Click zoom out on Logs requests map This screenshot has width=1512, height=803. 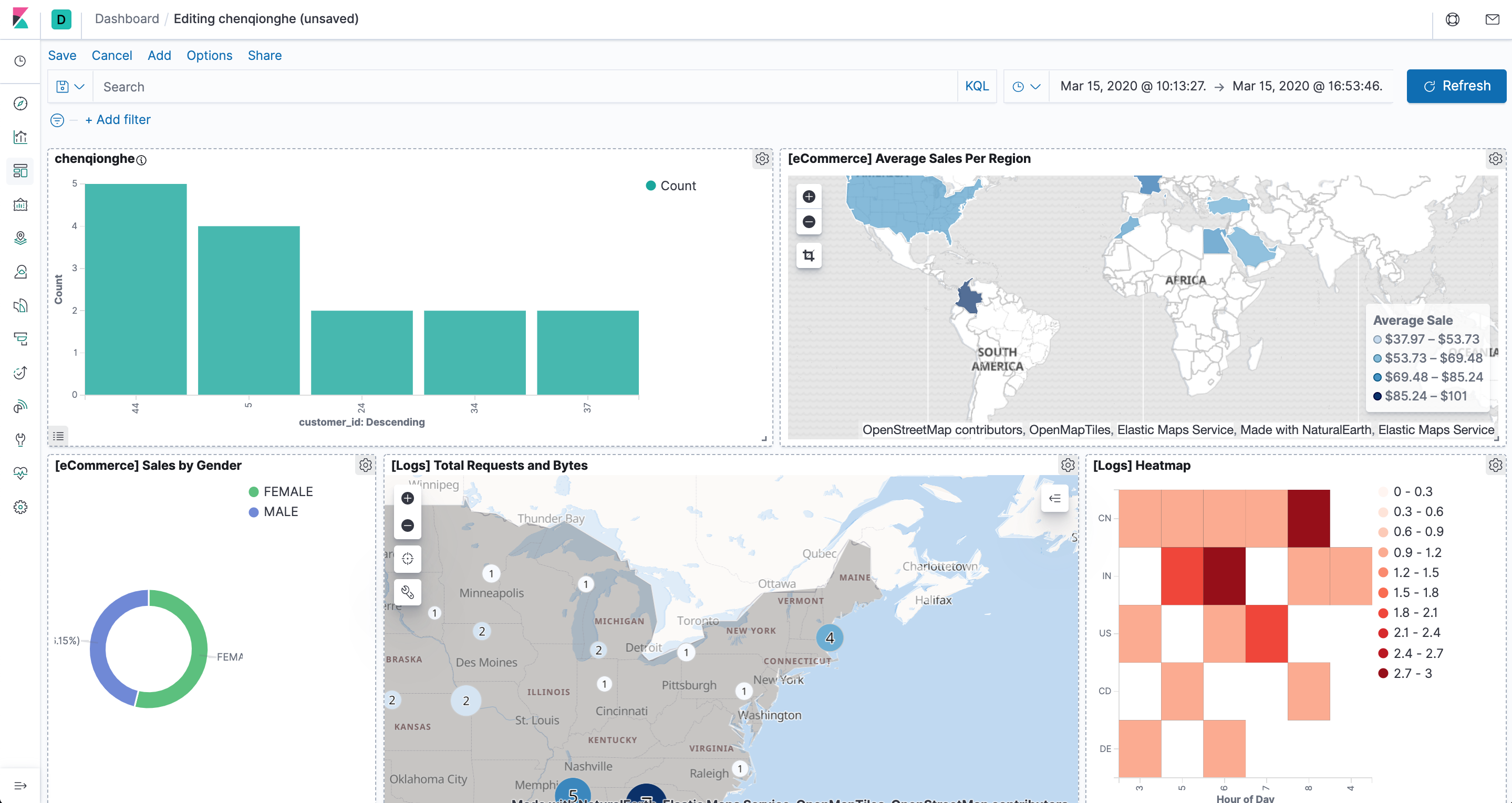[407, 526]
